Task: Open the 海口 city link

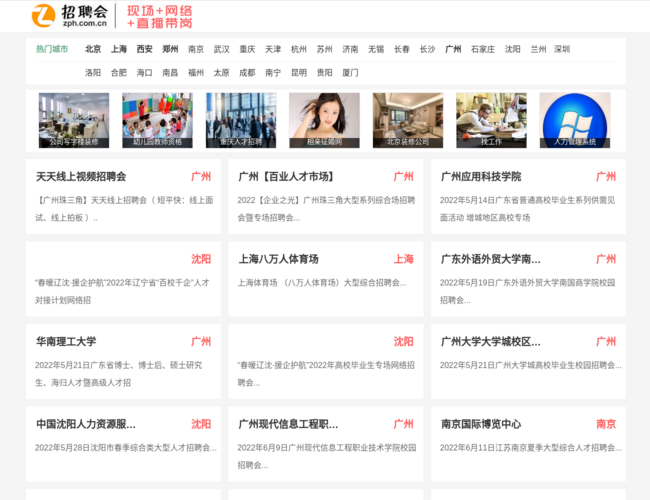Action: [144, 73]
